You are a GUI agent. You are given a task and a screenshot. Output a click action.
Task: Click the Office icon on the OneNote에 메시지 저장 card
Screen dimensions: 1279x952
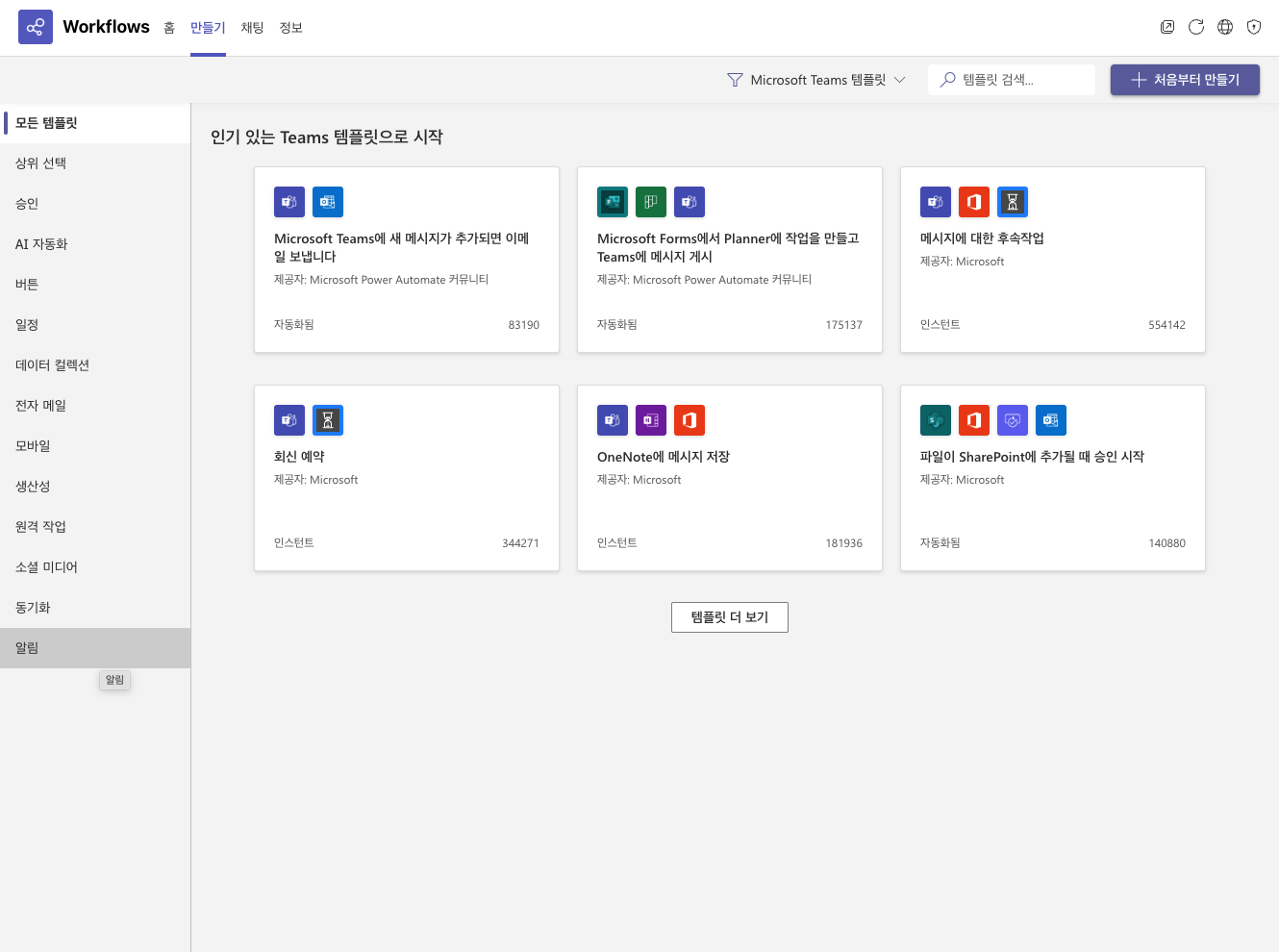point(690,420)
